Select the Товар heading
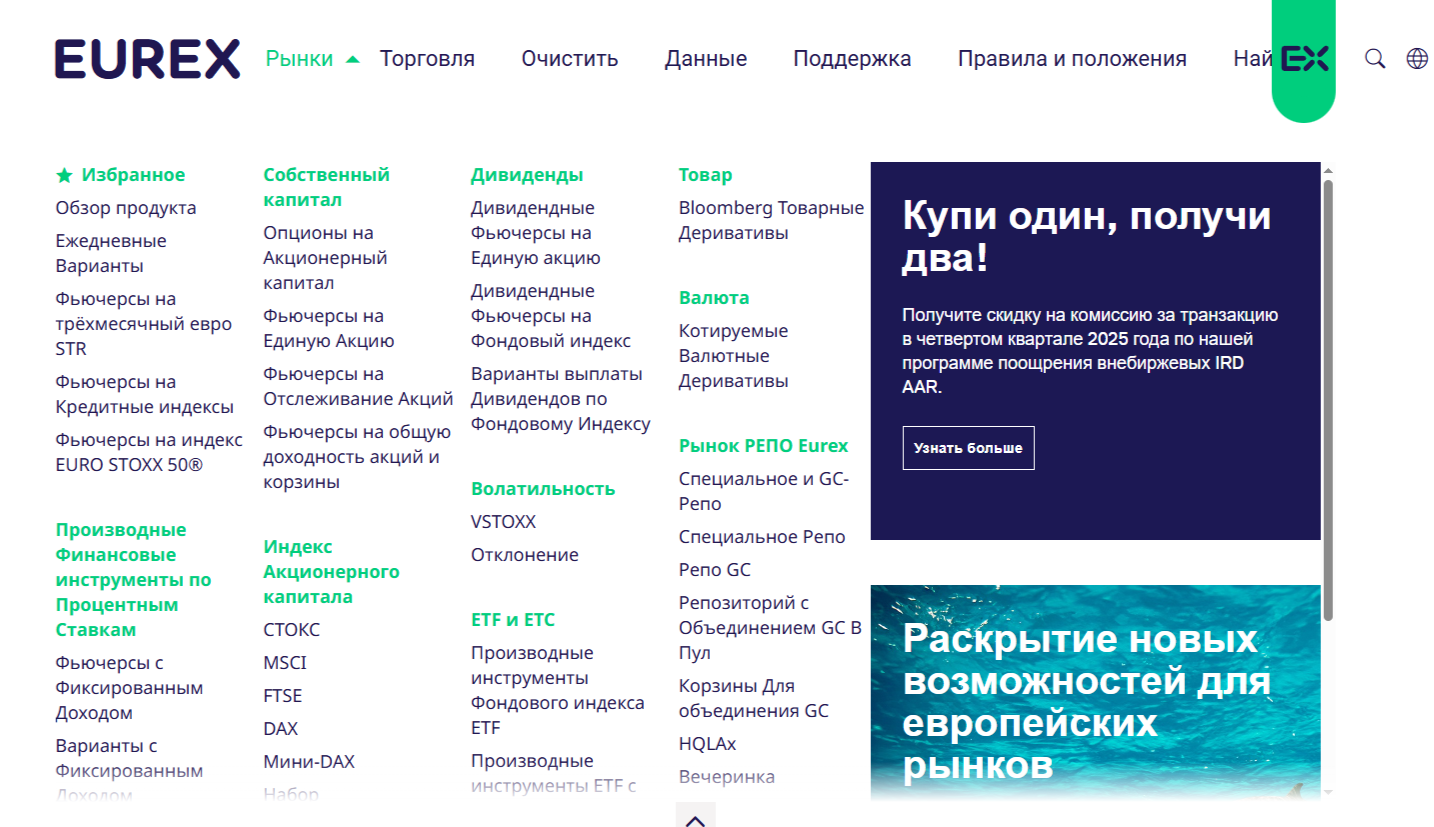The height and width of the screenshot is (827, 1434). click(706, 175)
